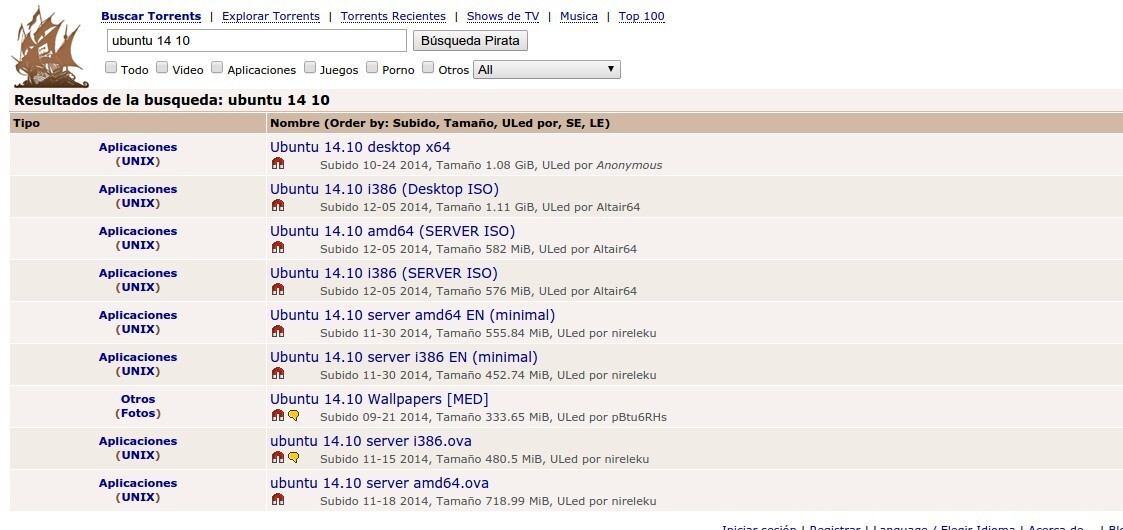Sort results by LE leechers
The width and height of the screenshot is (1123, 530).
597,123
